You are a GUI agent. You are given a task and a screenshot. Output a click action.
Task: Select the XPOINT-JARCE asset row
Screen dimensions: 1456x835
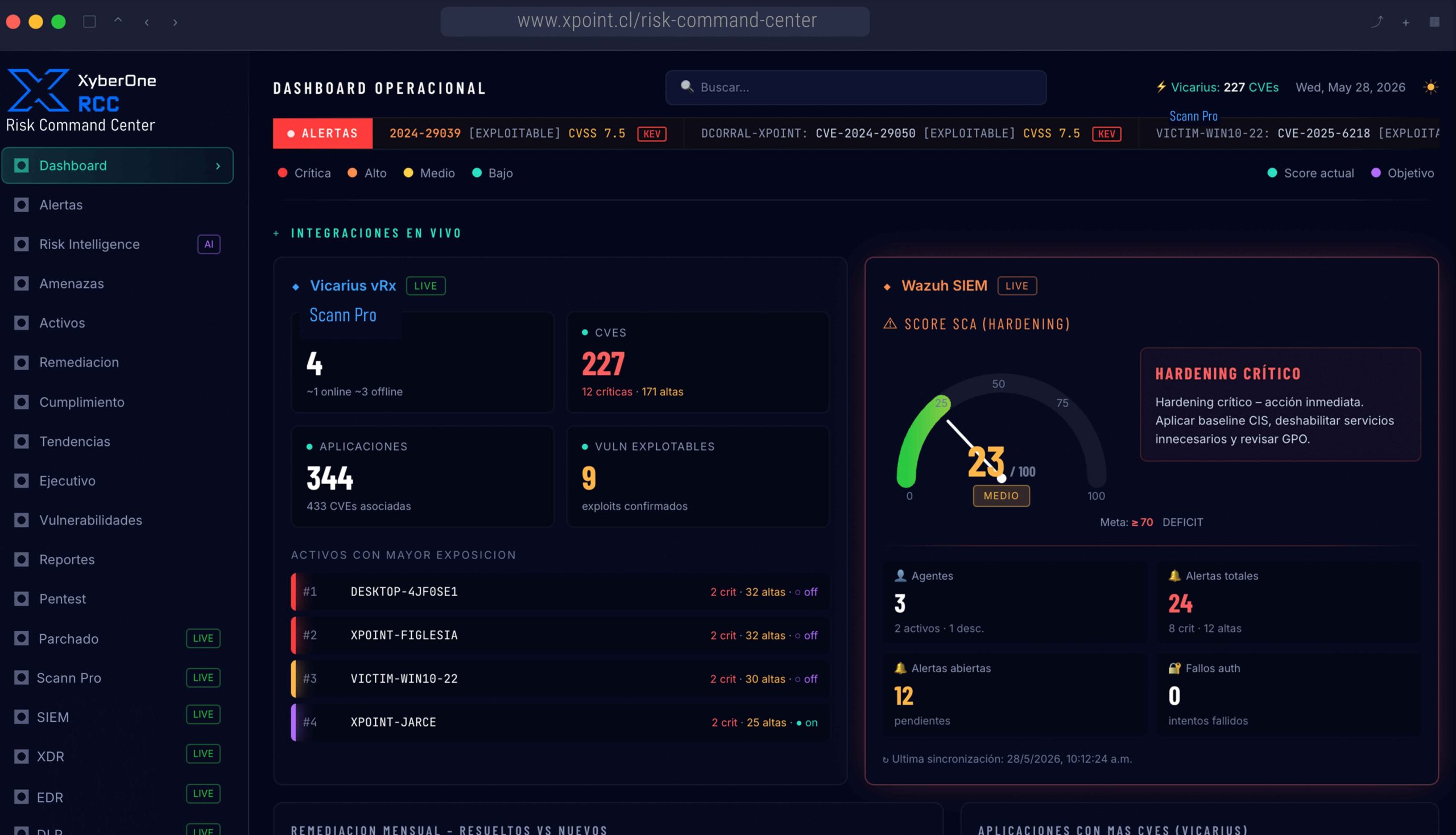(x=560, y=722)
